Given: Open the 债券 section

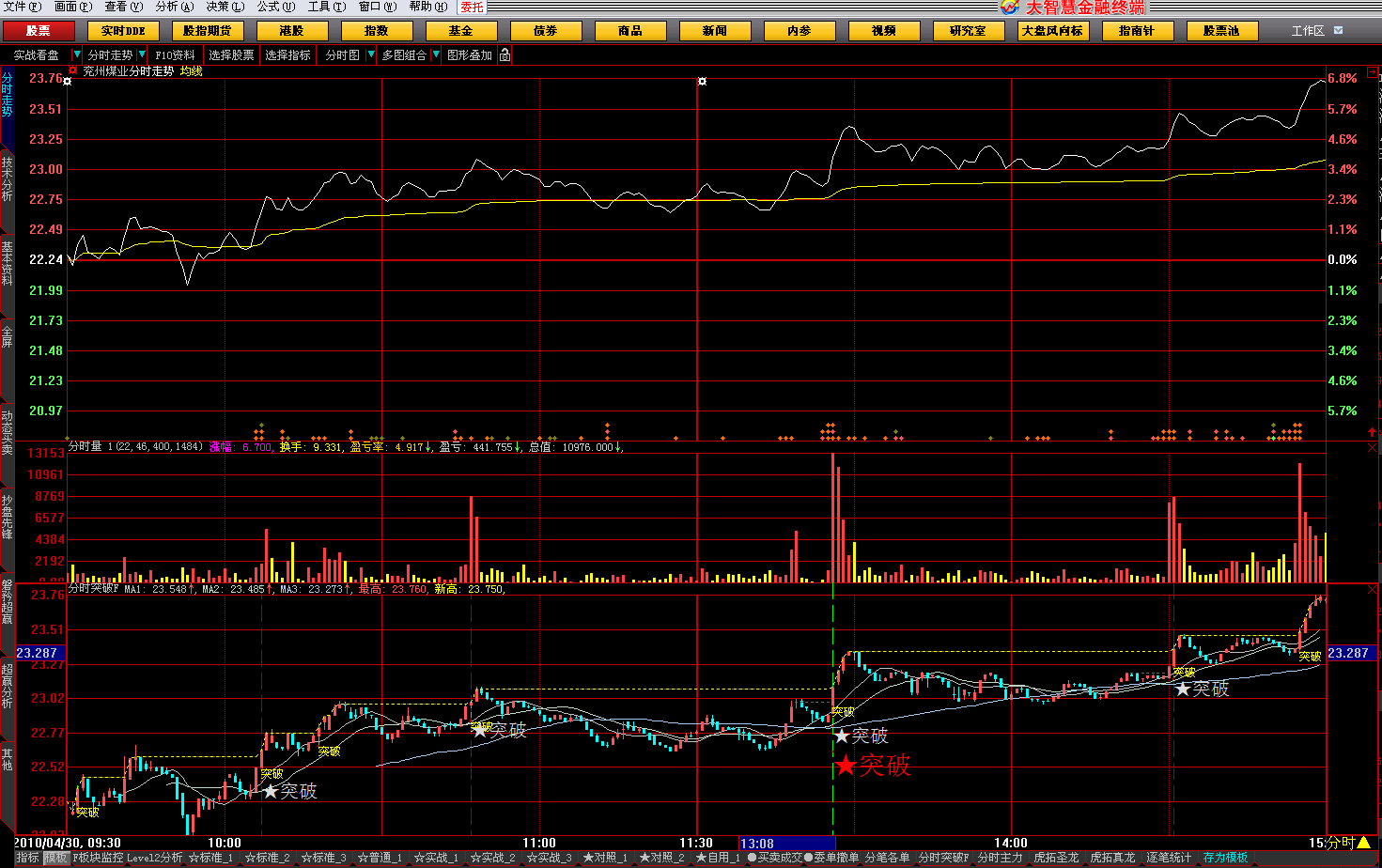Looking at the screenshot, I should [x=546, y=31].
